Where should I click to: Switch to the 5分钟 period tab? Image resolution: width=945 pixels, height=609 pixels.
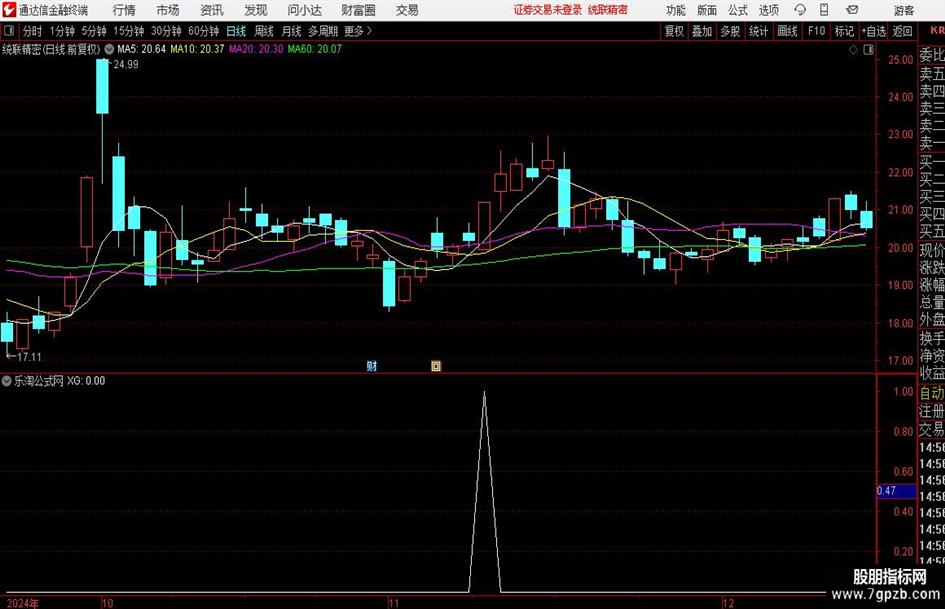pyautogui.click(x=94, y=31)
